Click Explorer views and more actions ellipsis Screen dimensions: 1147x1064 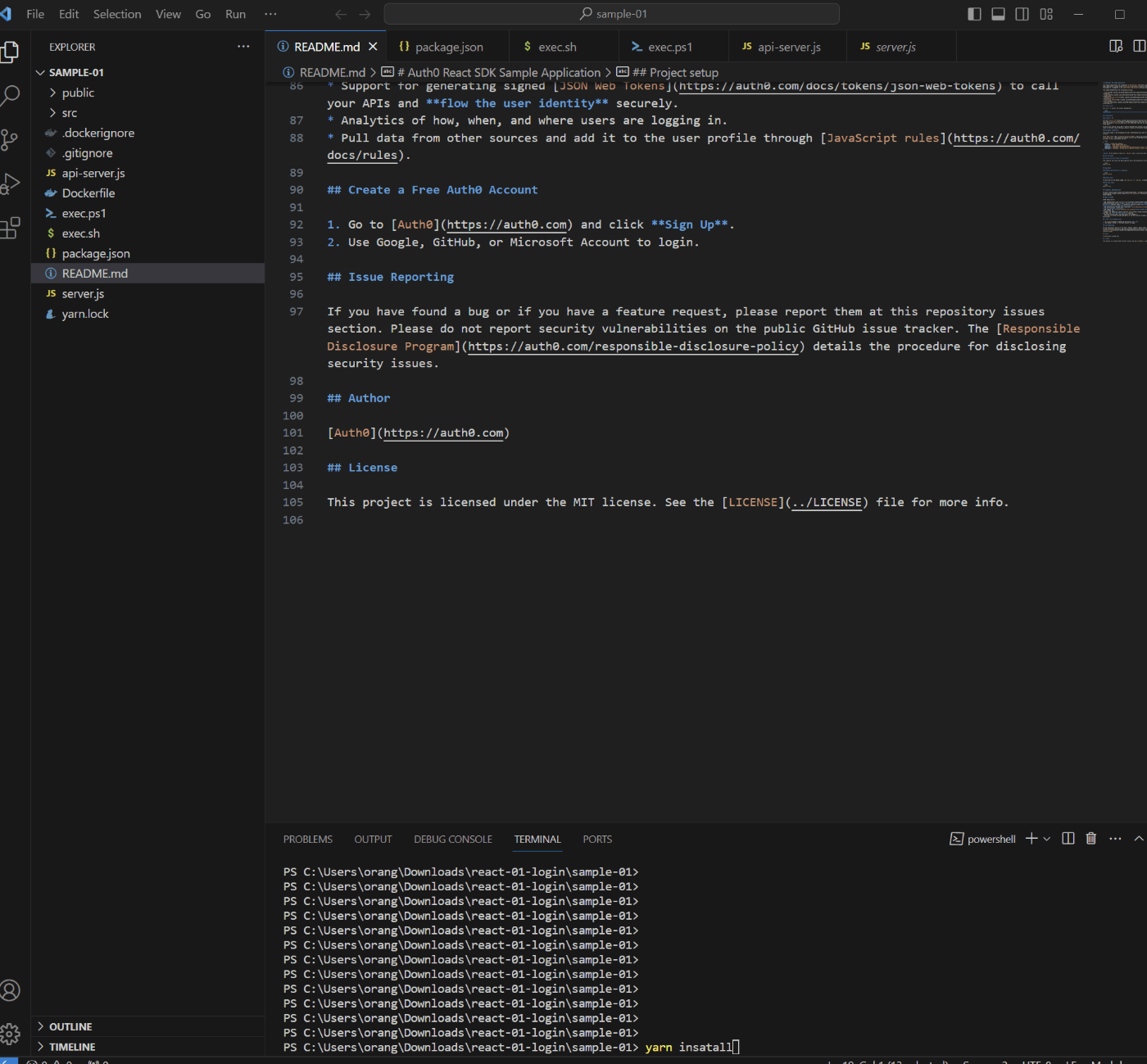[x=243, y=47]
